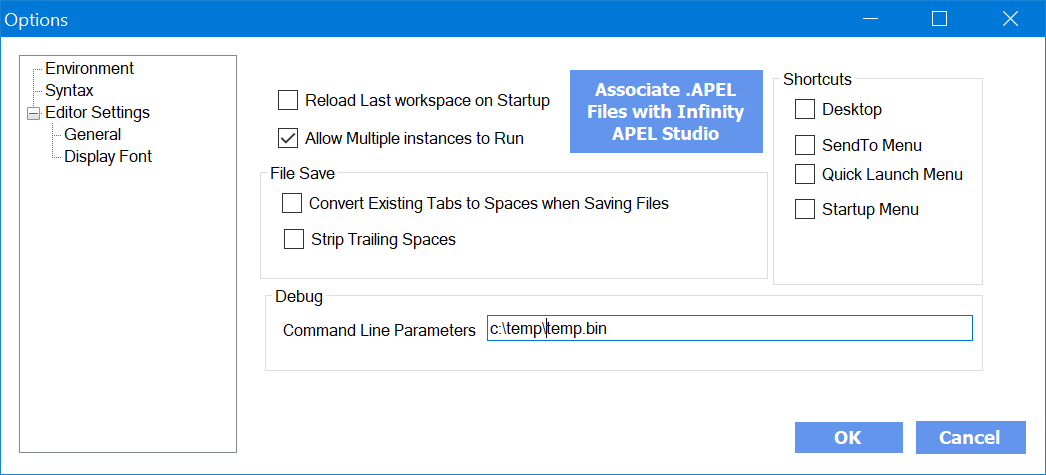Check Convert Existing Tabs to Spaces option

[292, 204]
